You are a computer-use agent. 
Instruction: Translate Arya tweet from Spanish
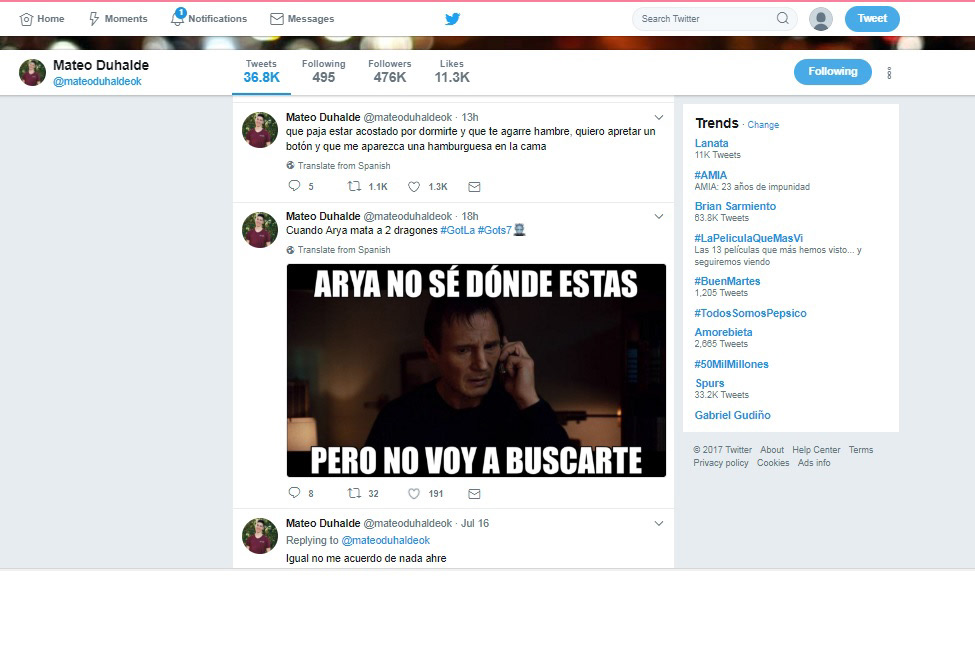[344, 249]
